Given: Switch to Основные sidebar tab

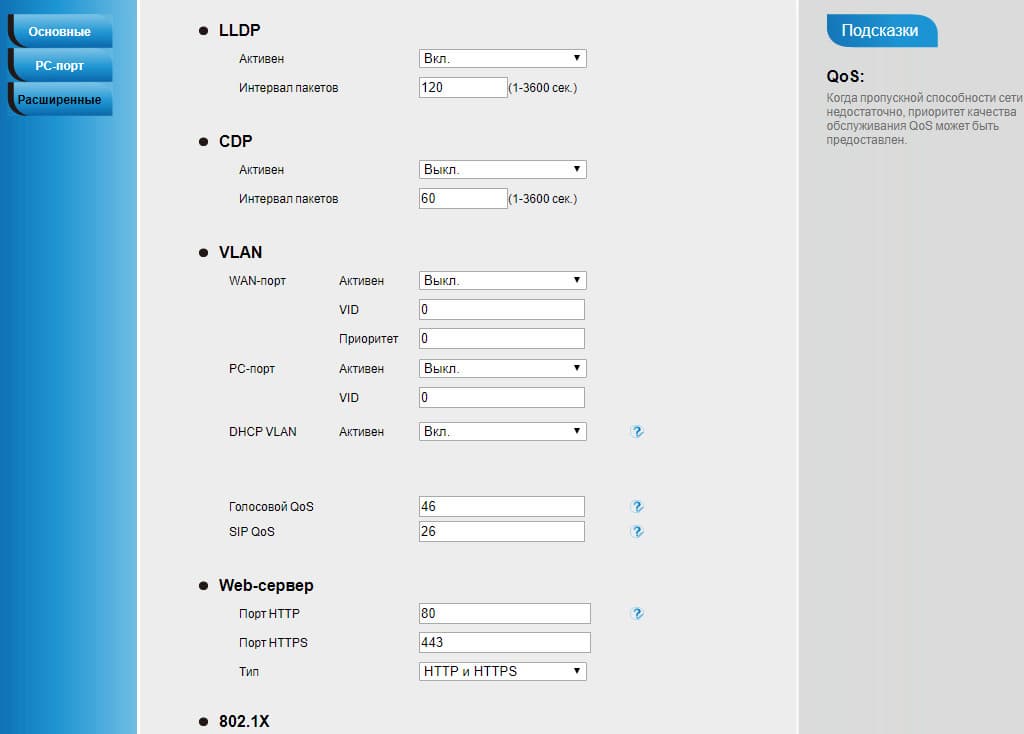Looking at the screenshot, I should (60, 32).
